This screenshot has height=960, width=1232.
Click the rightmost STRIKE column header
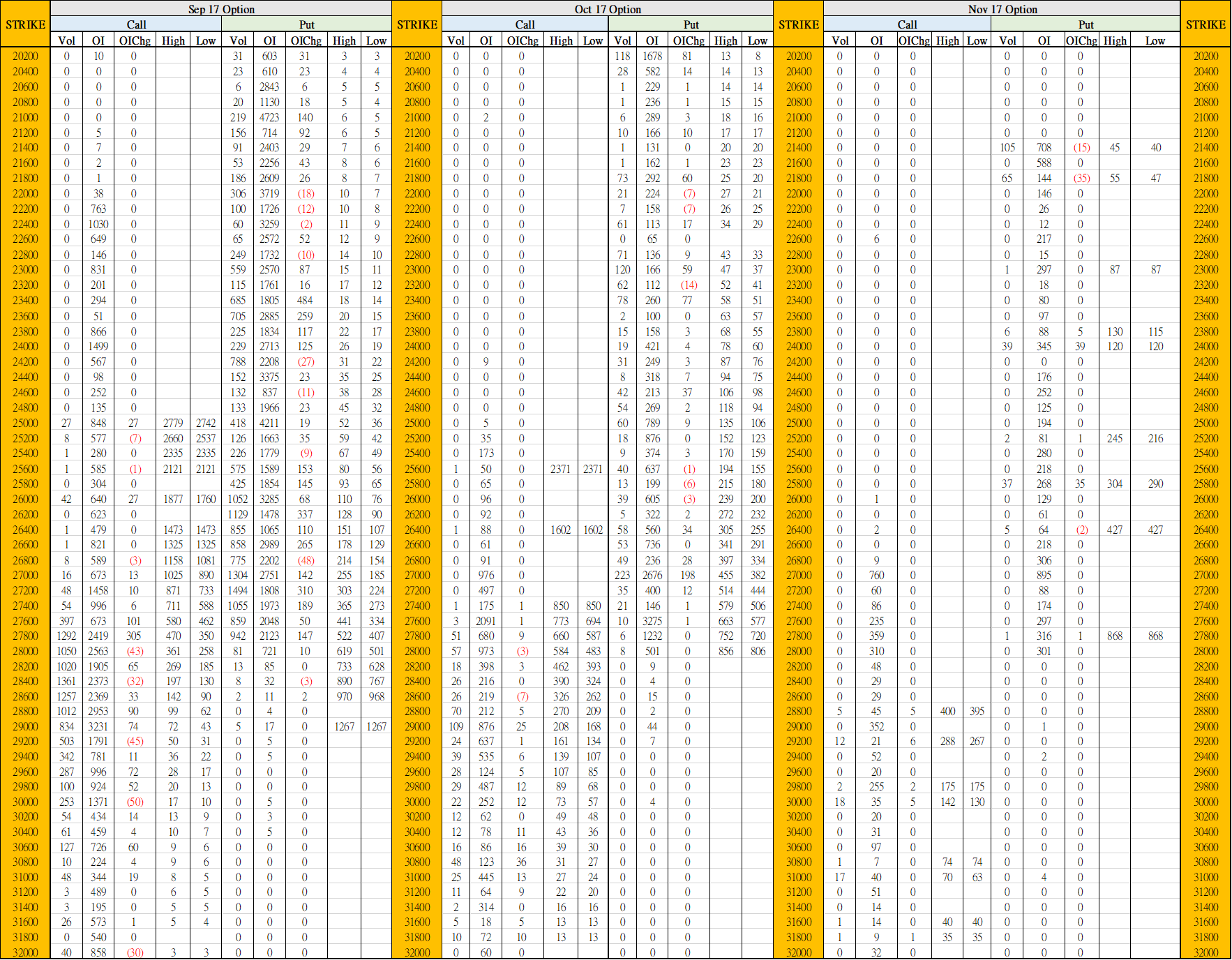point(1205,24)
